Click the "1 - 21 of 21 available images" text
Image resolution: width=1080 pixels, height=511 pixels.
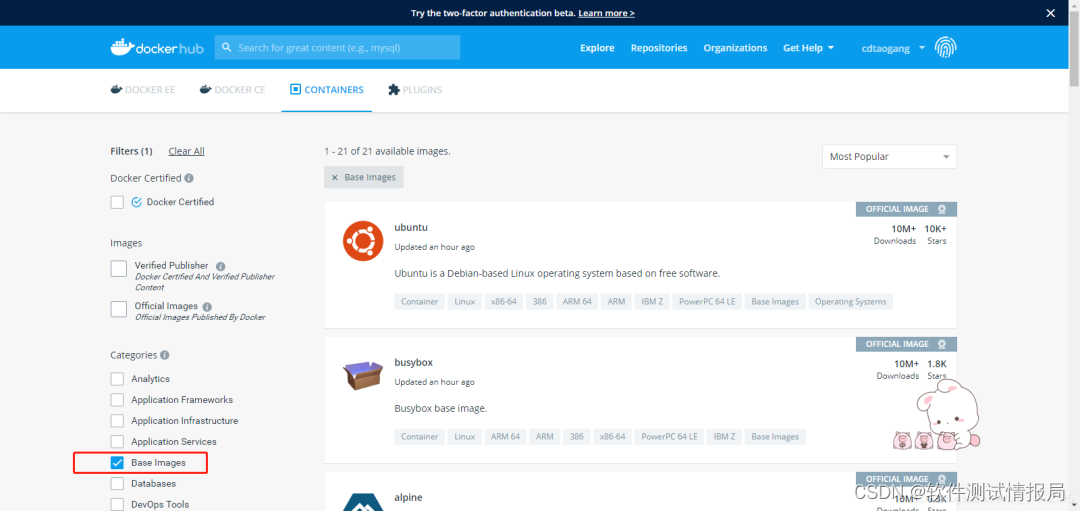387,151
